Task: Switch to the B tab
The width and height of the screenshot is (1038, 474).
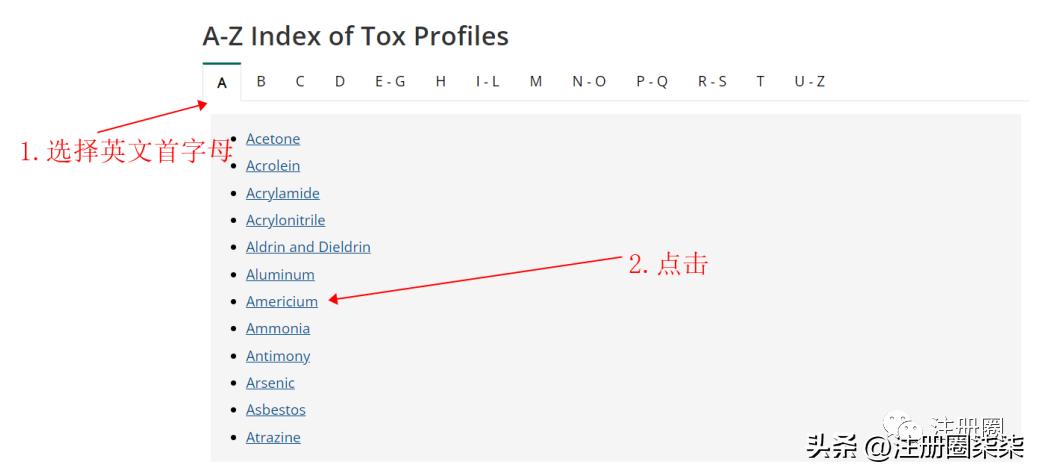Action: tap(261, 82)
